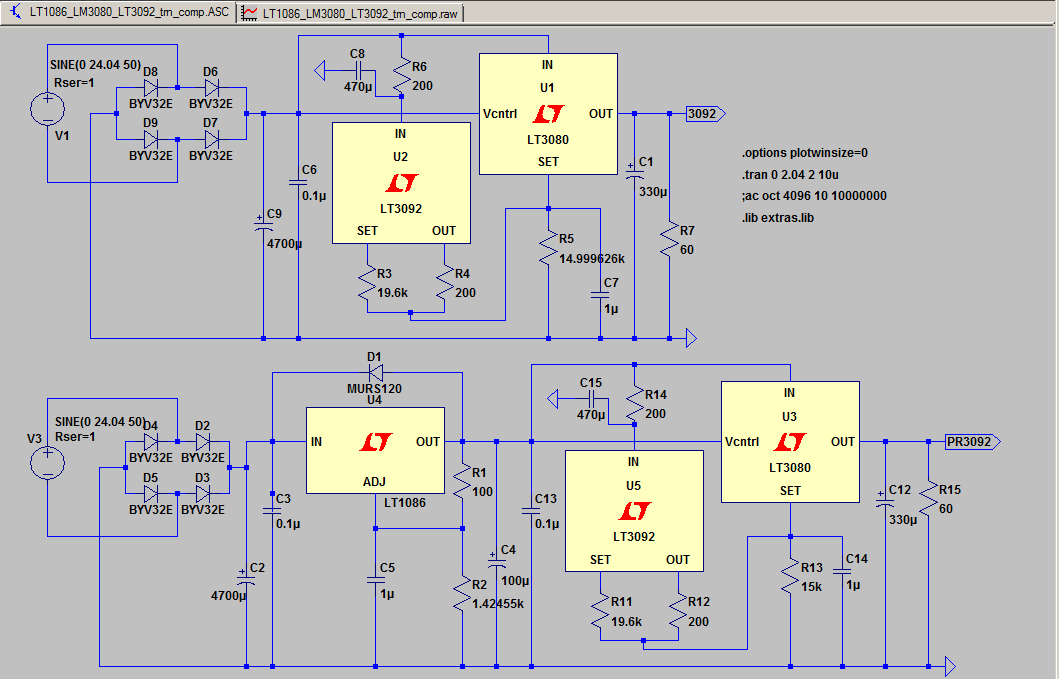Select diode D8 in upper bridge
This screenshot has width=1059, height=679.
tap(151, 88)
